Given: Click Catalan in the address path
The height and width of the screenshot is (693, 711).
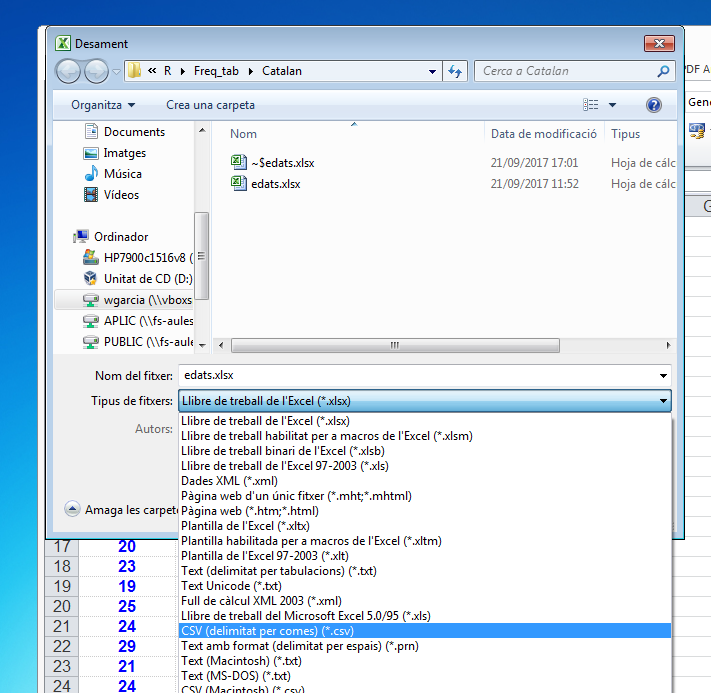Looking at the screenshot, I should [x=282, y=71].
